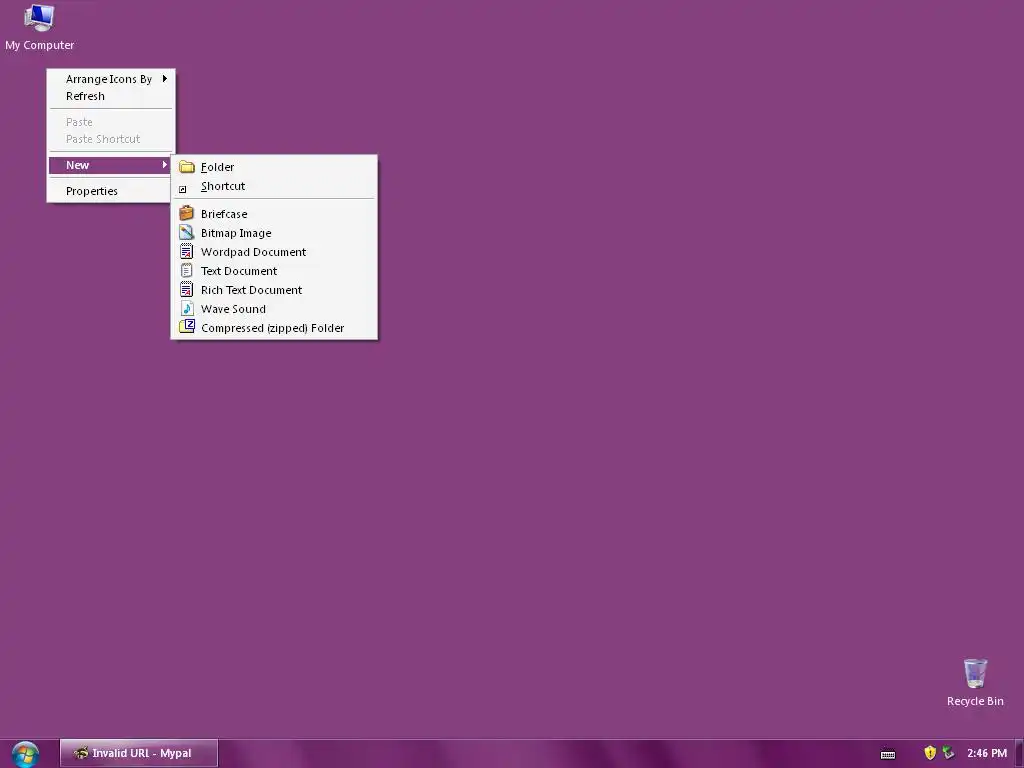Click the Bitmap Image icon
This screenshot has width=1024, height=768.
[x=187, y=232]
